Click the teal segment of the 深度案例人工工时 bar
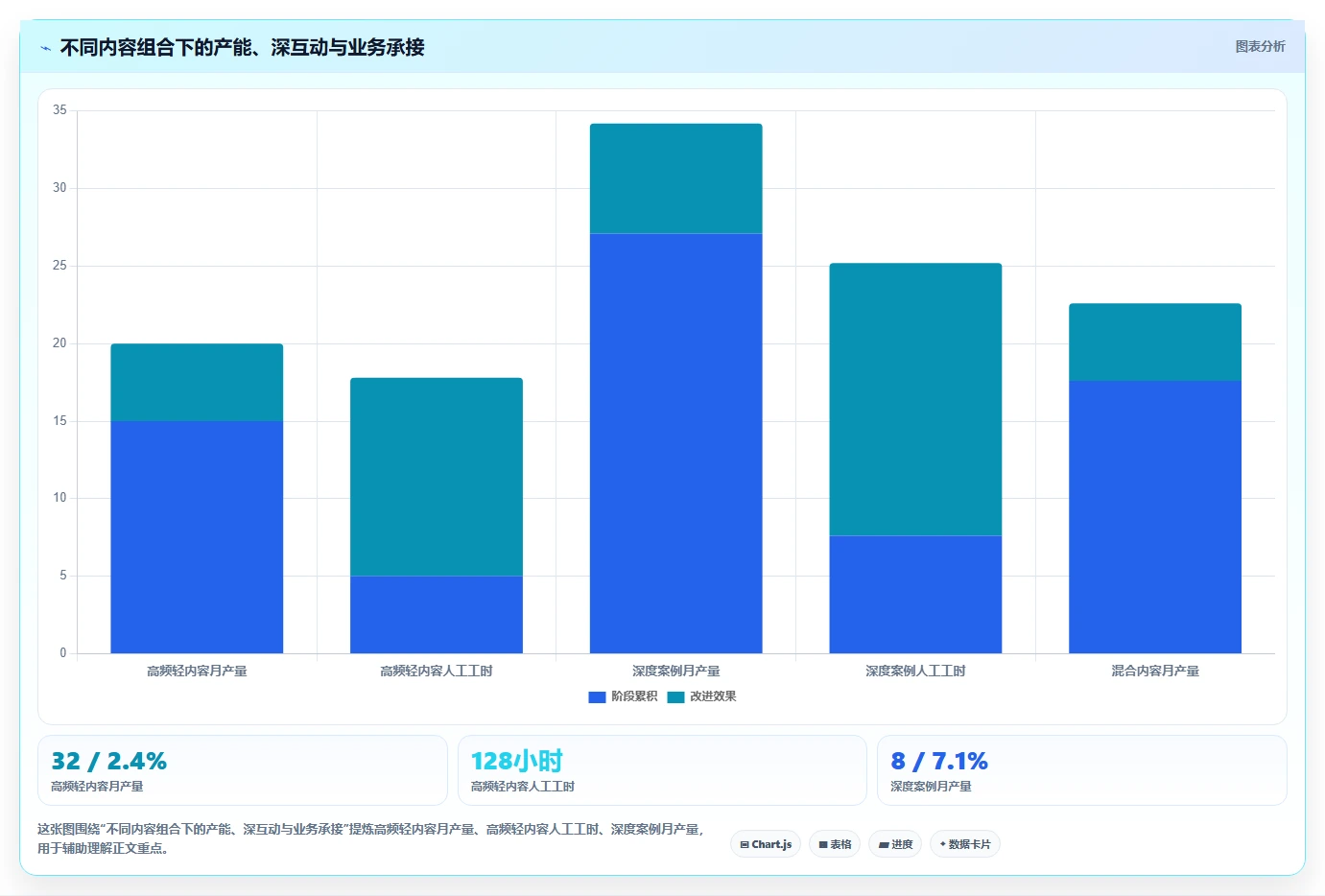 (915, 399)
